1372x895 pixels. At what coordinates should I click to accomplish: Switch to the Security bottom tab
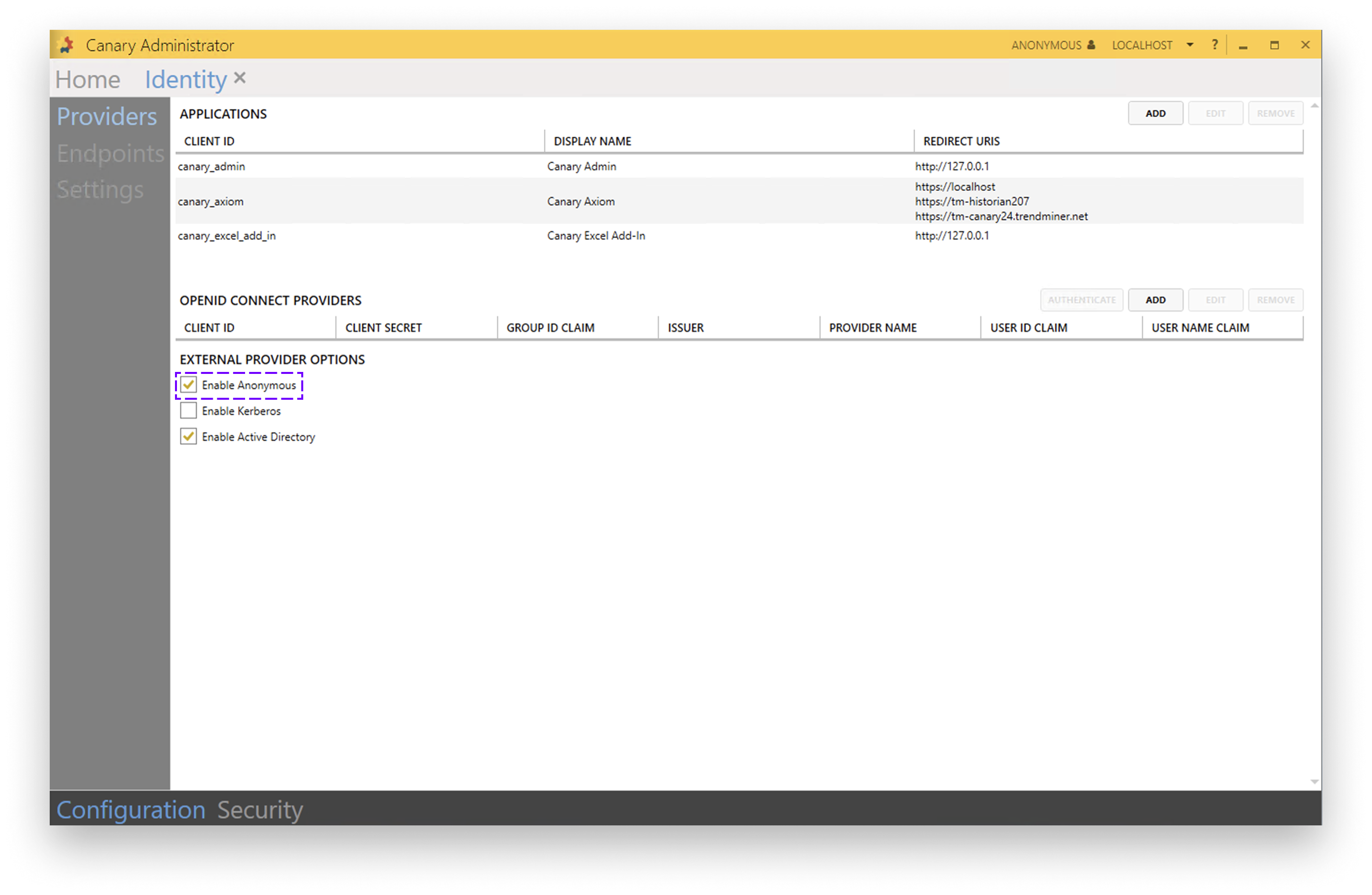260,809
